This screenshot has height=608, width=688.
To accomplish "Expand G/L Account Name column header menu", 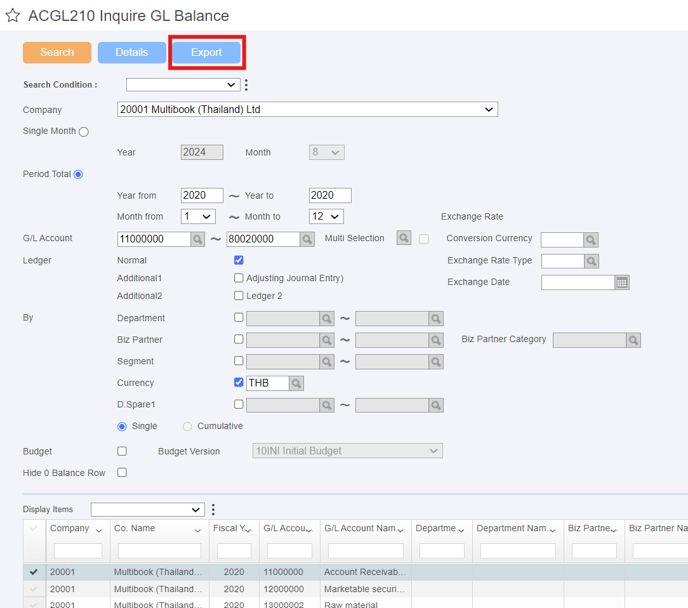I will (x=400, y=530).
